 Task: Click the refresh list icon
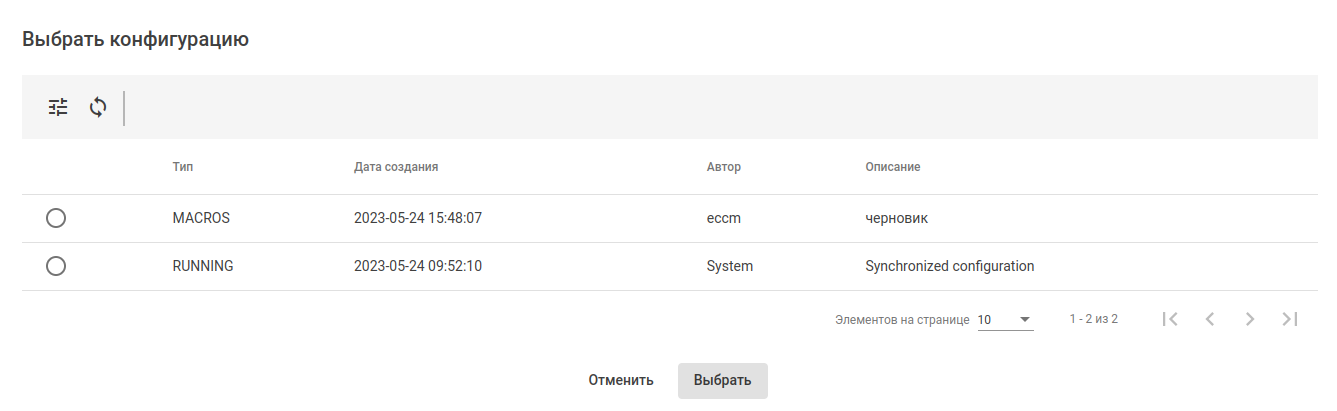[98, 107]
